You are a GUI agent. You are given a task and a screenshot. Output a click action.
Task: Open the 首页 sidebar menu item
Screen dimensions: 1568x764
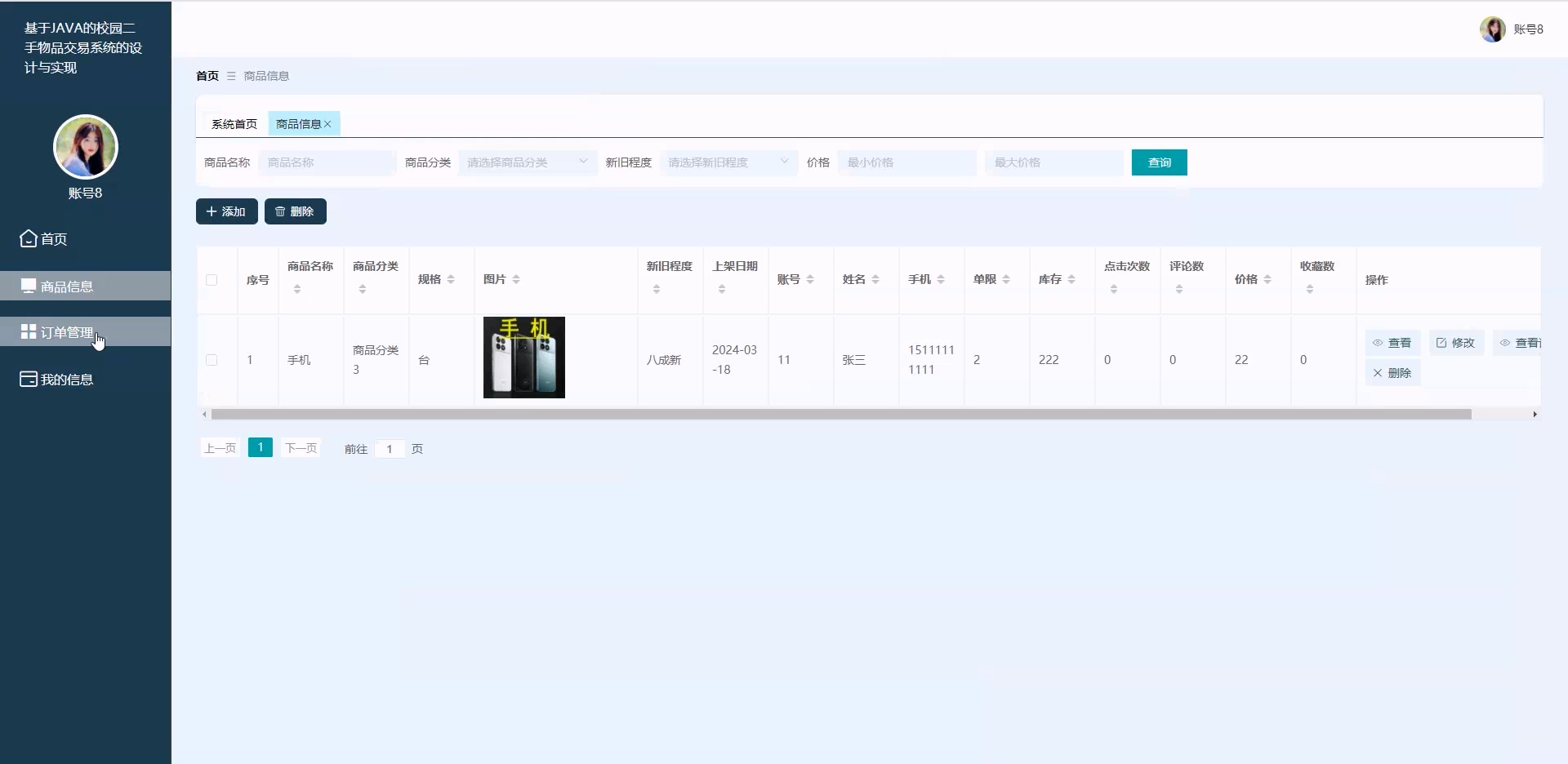click(x=85, y=239)
